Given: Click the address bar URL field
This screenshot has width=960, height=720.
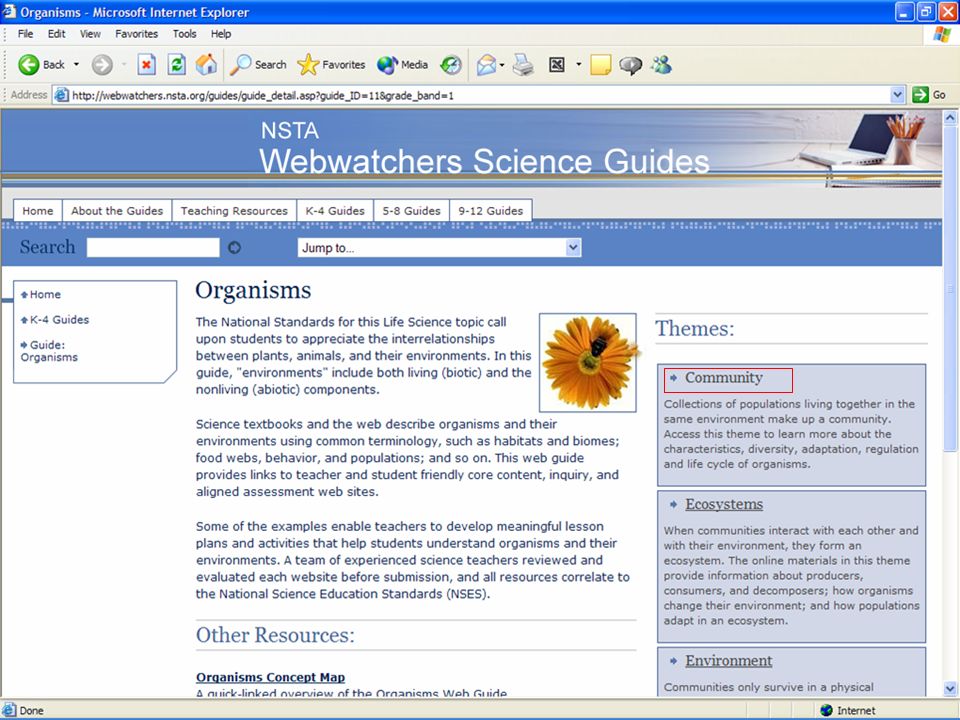Looking at the screenshot, I should [x=478, y=95].
